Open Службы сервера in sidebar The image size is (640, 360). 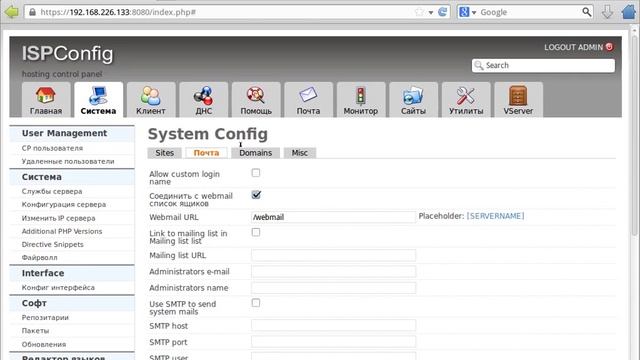pyautogui.click(x=52, y=191)
